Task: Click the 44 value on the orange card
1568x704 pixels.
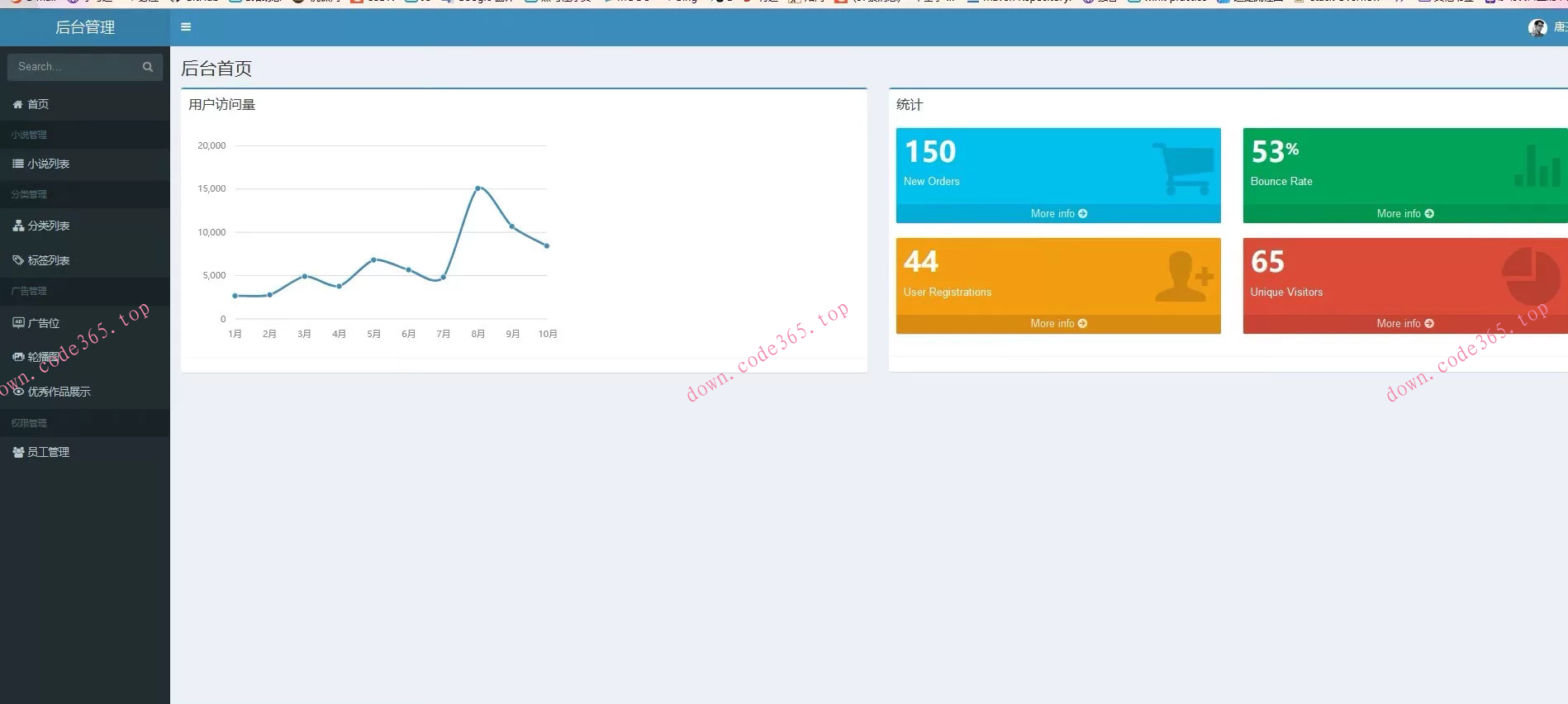Action: [x=921, y=262]
